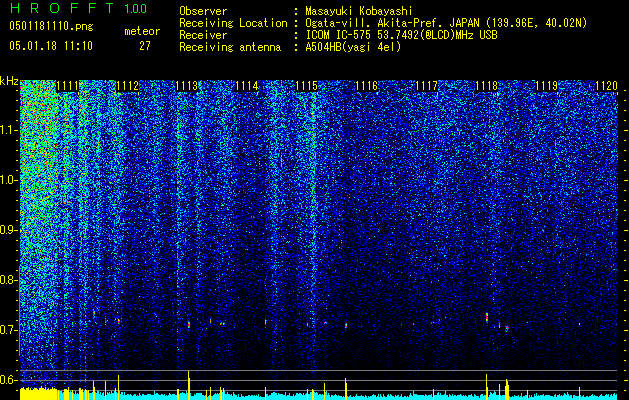
Task: Select antenna value A504HB(yagi 4el)
Action: point(353,47)
